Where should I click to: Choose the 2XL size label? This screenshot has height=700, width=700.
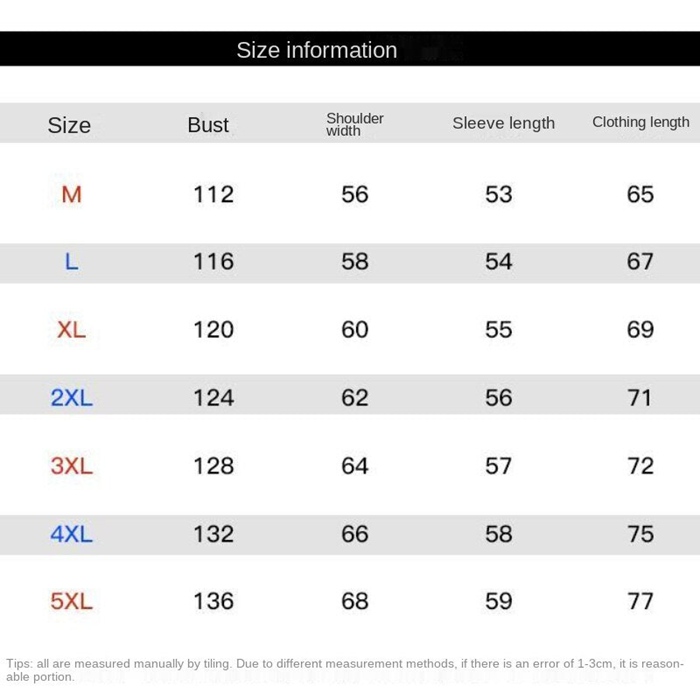tap(71, 398)
